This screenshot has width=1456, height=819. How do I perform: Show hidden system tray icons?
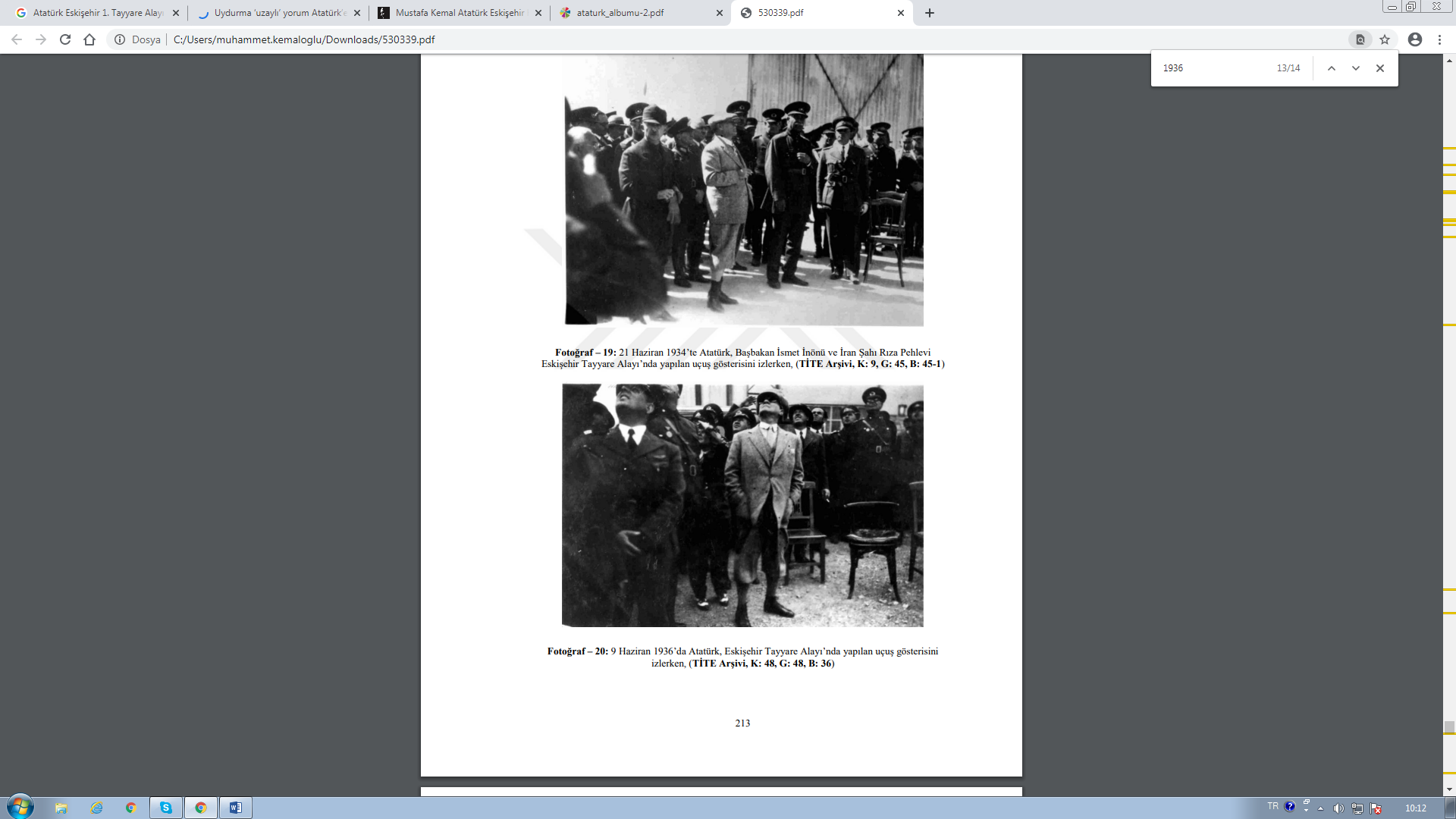point(1321,808)
